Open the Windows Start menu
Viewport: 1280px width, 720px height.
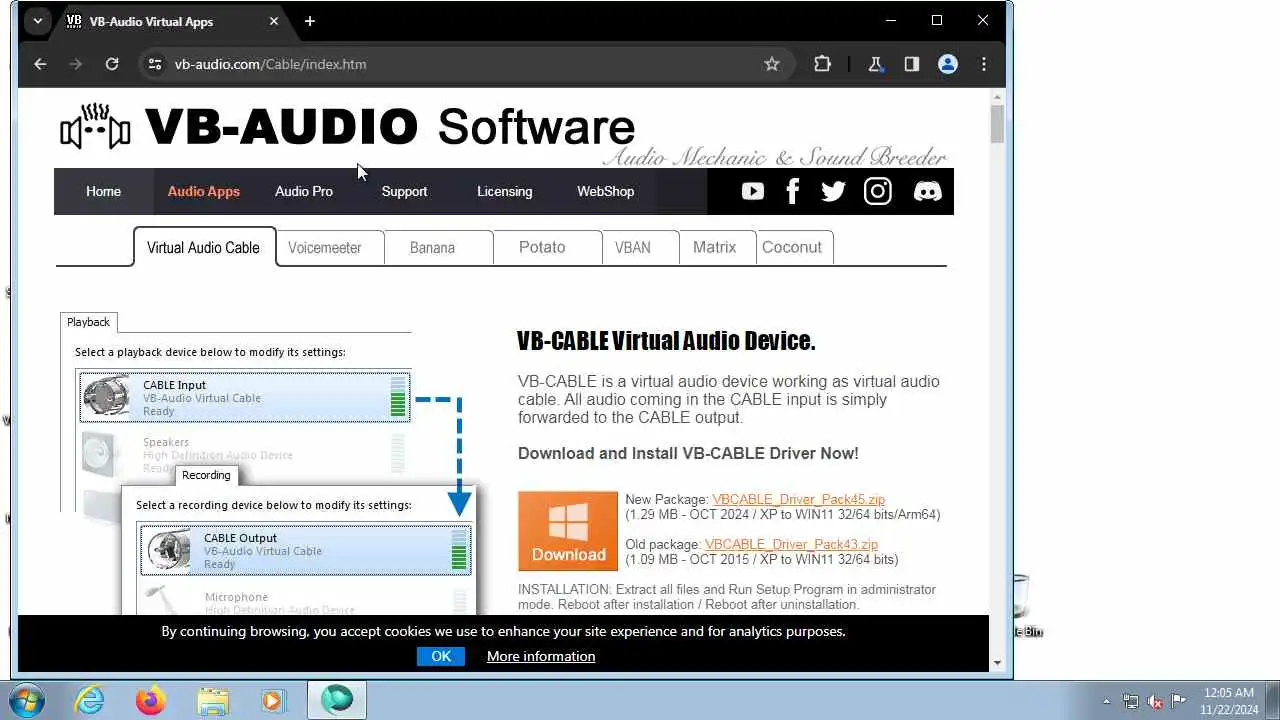[x=27, y=700]
